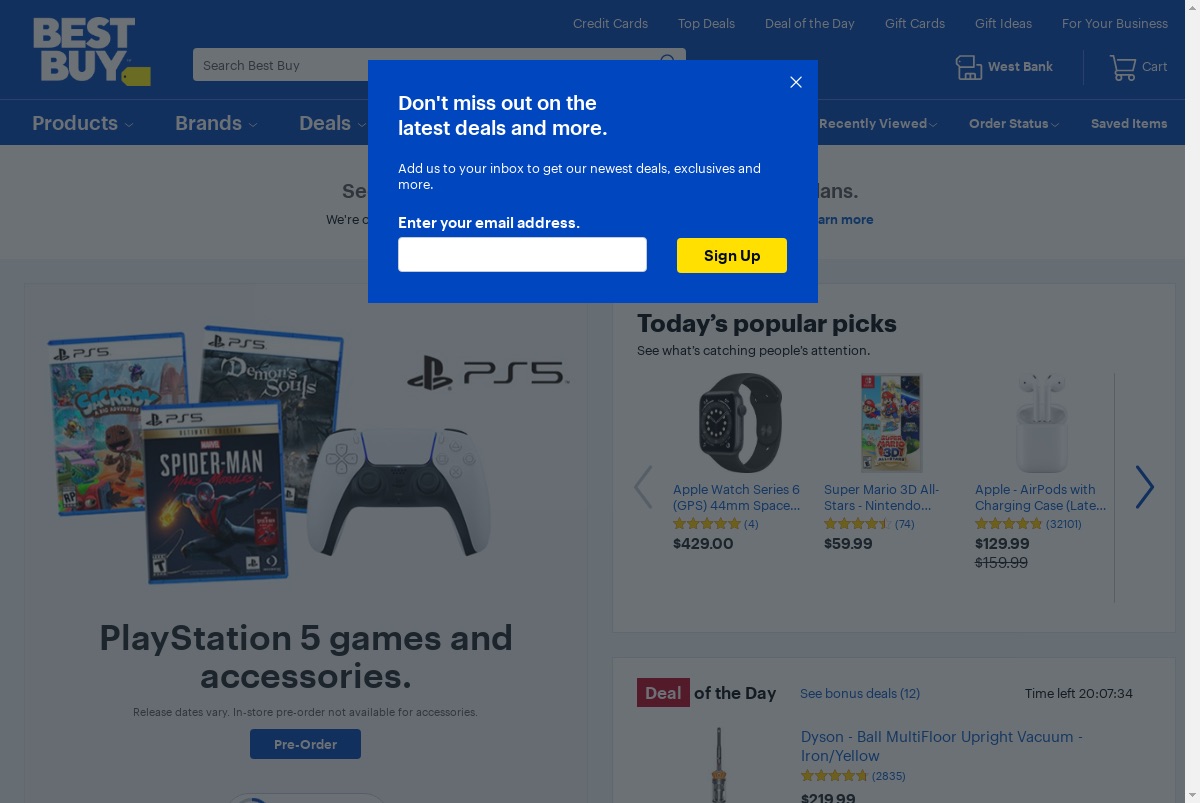Open Super Mario 3D All-Stars image

point(891,423)
